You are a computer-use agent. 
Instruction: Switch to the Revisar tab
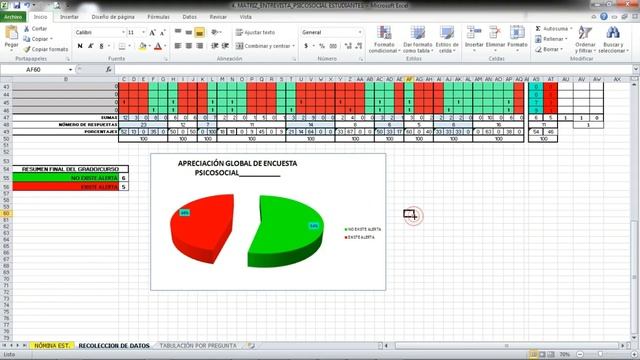pyautogui.click(x=218, y=17)
